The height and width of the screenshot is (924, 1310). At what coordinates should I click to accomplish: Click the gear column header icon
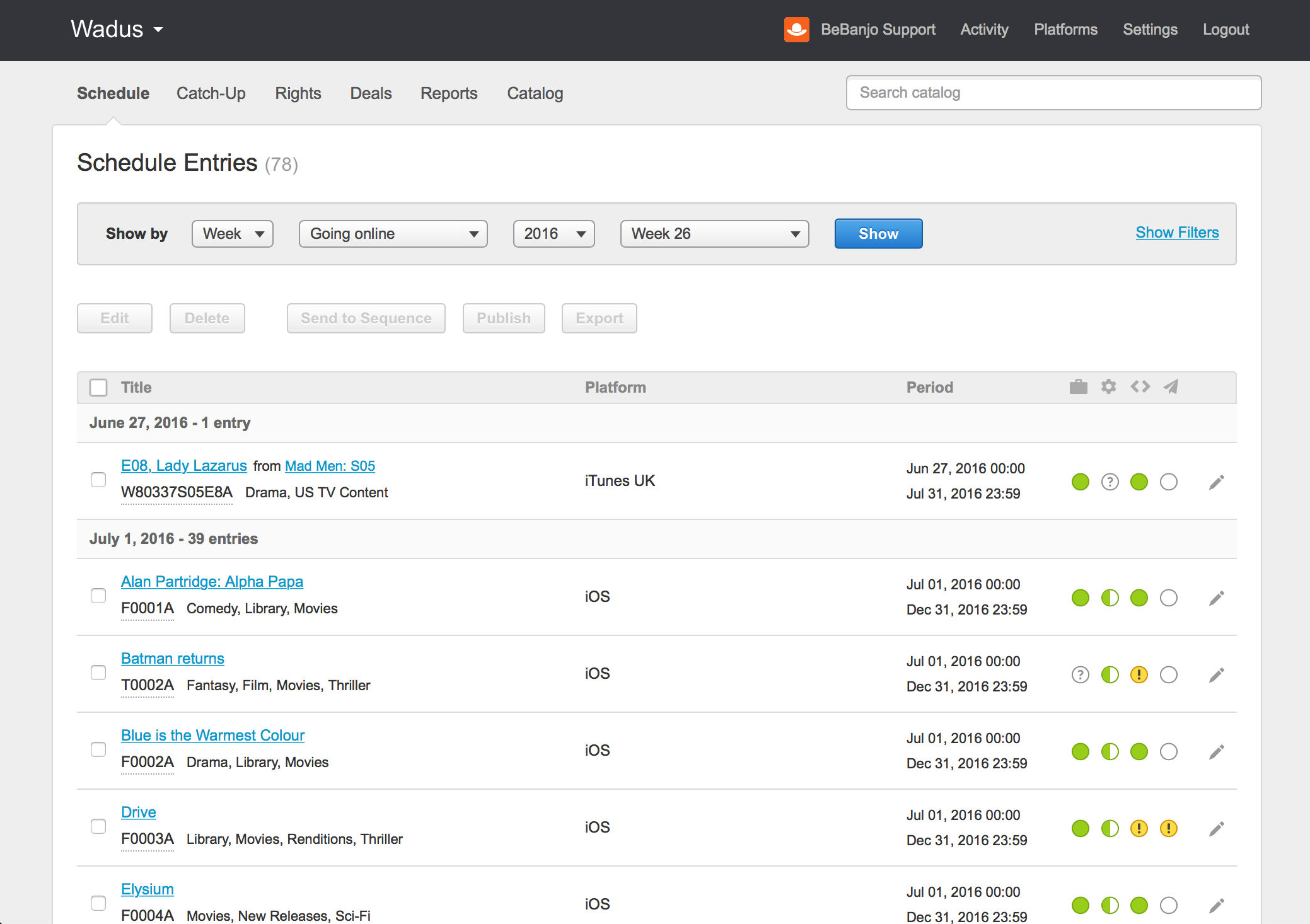1108,387
